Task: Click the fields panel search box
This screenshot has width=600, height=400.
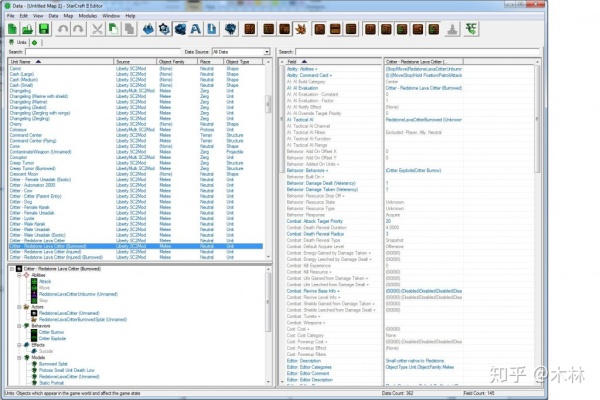Action: point(417,52)
